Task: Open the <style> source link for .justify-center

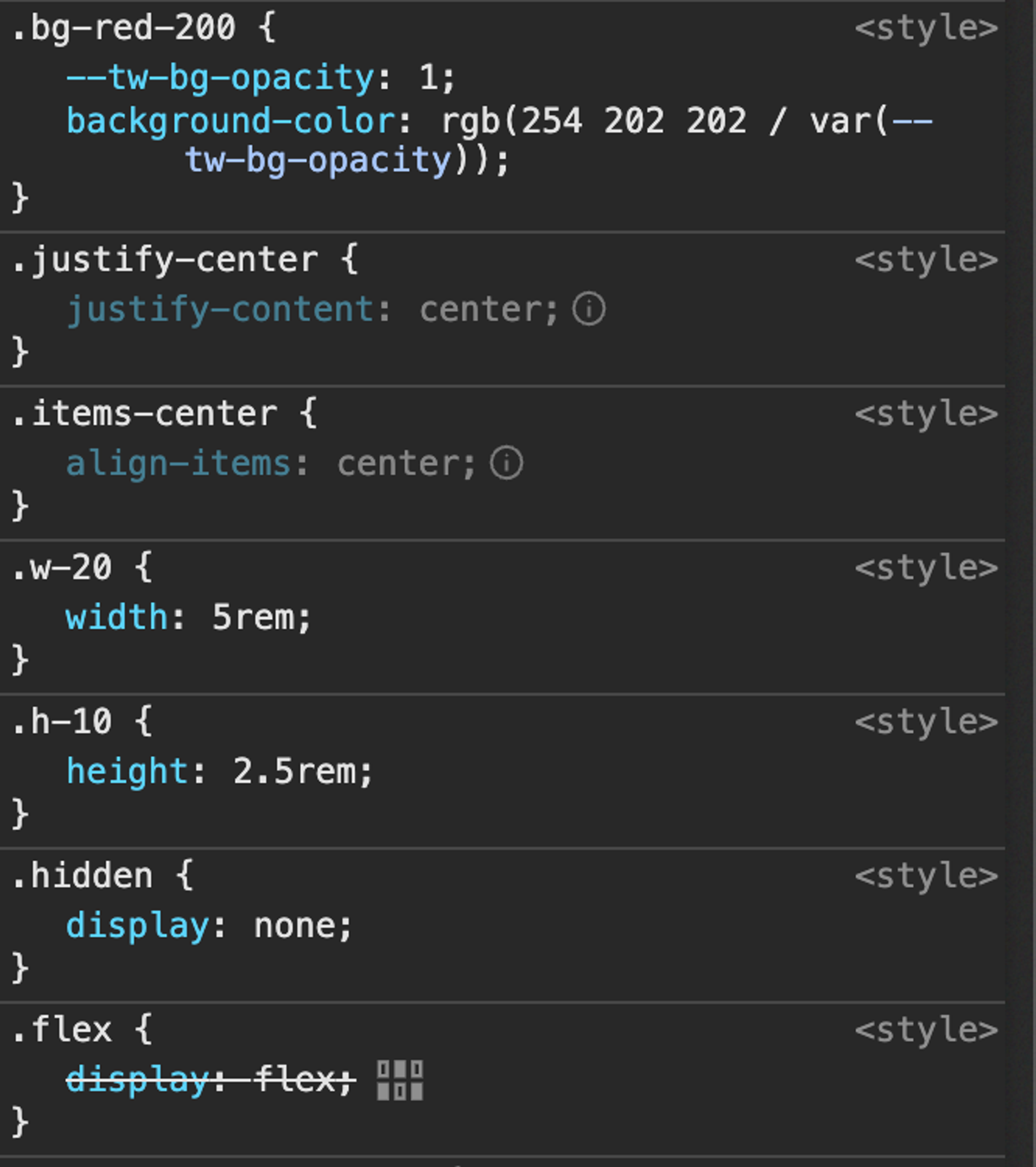Action: (x=926, y=260)
